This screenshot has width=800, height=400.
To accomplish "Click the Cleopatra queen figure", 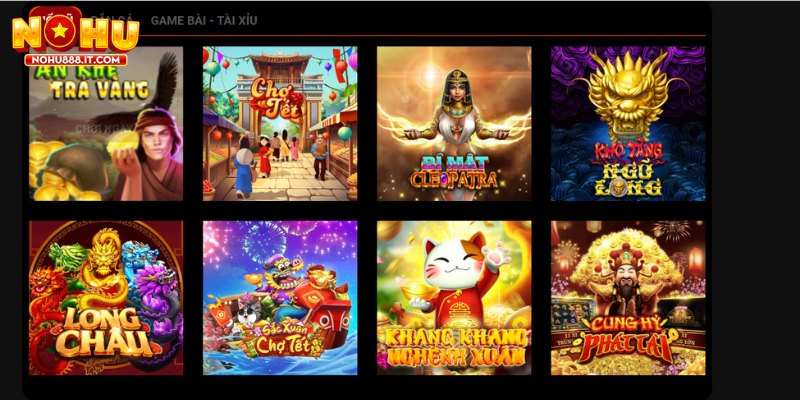I will coord(455,120).
